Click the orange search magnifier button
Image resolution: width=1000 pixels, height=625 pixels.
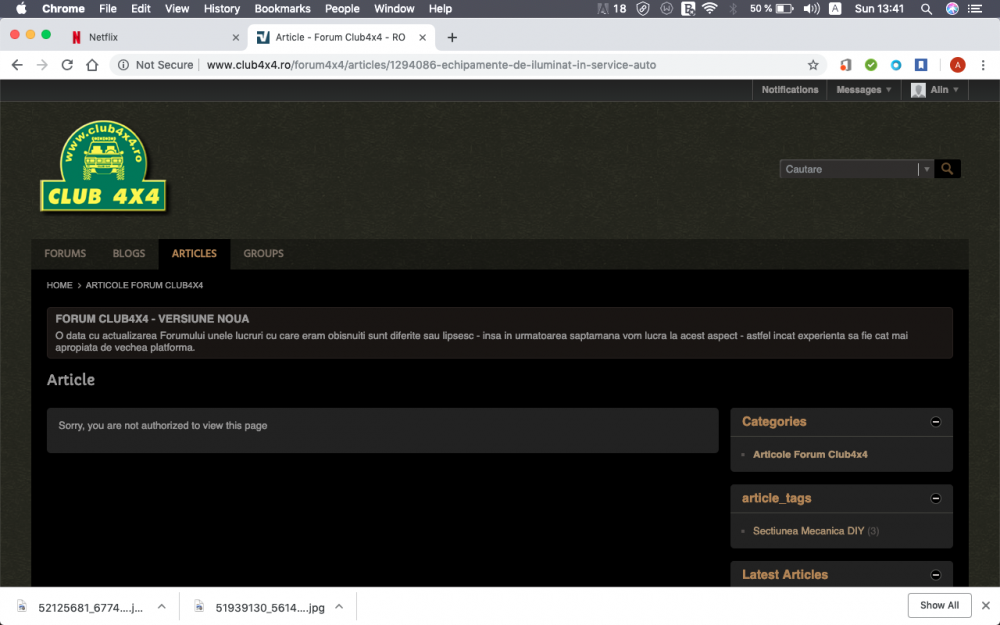tap(947, 169)
